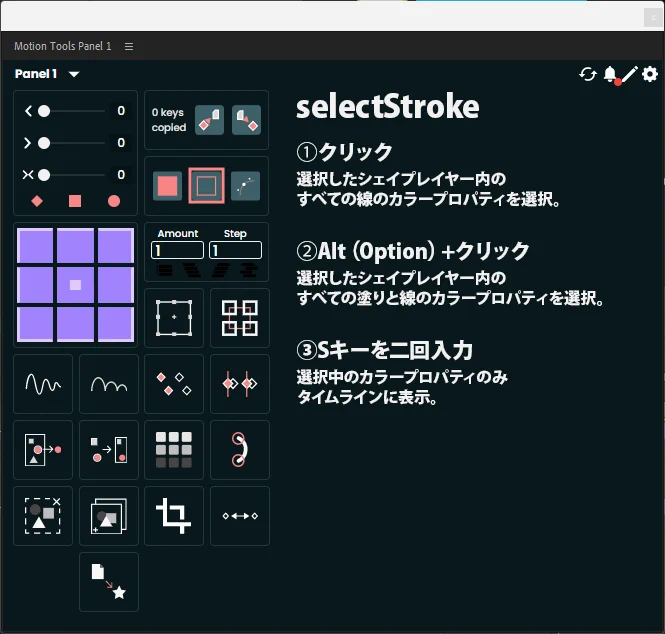Select the Motion Tools Panel 1 tab
Image resolution: width=665 pixels, height=634 pixels.
click(x=63, y=46)
